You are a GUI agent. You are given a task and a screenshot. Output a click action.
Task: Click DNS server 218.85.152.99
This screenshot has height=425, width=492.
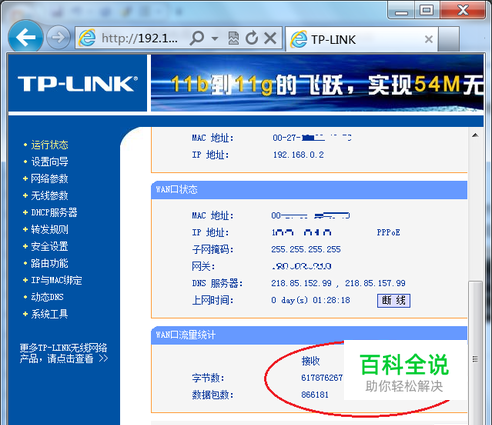301,283
